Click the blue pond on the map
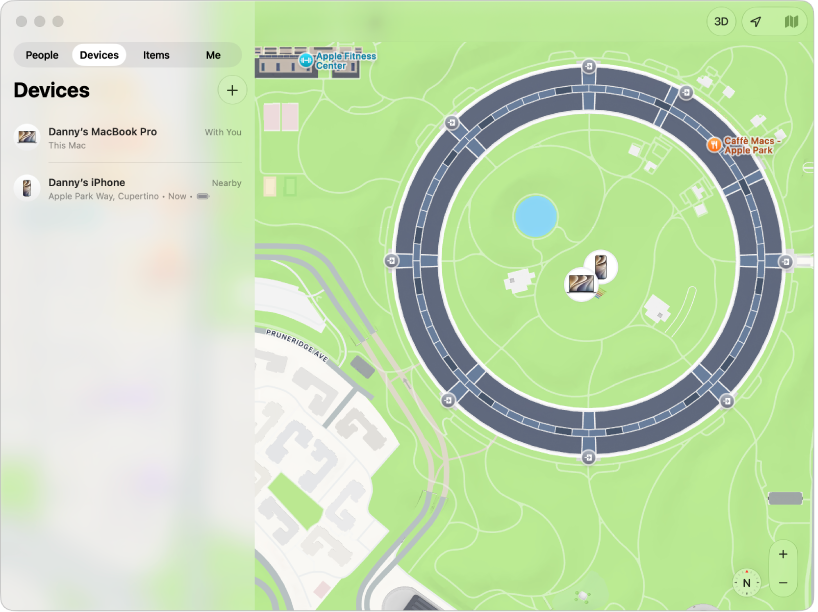The height and width of the screenshot is (612, 818). click(536, 216)
